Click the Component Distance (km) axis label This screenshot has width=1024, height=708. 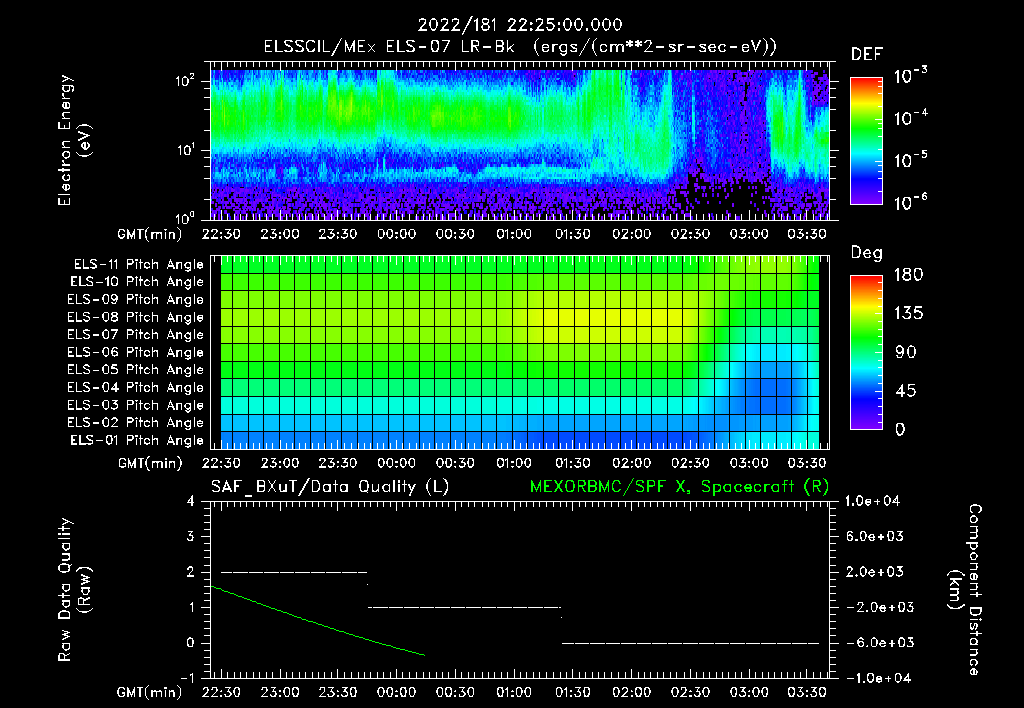[x=965, y=590]
